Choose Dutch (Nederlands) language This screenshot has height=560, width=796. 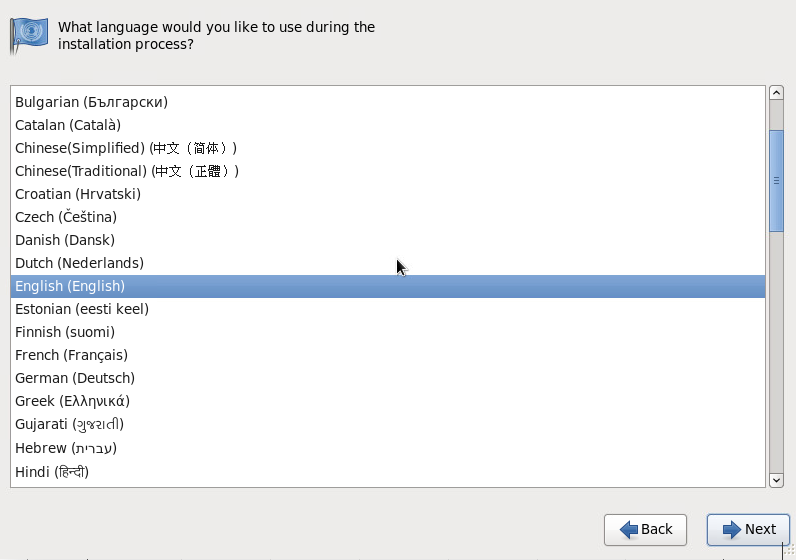click(x=388, y=263)
